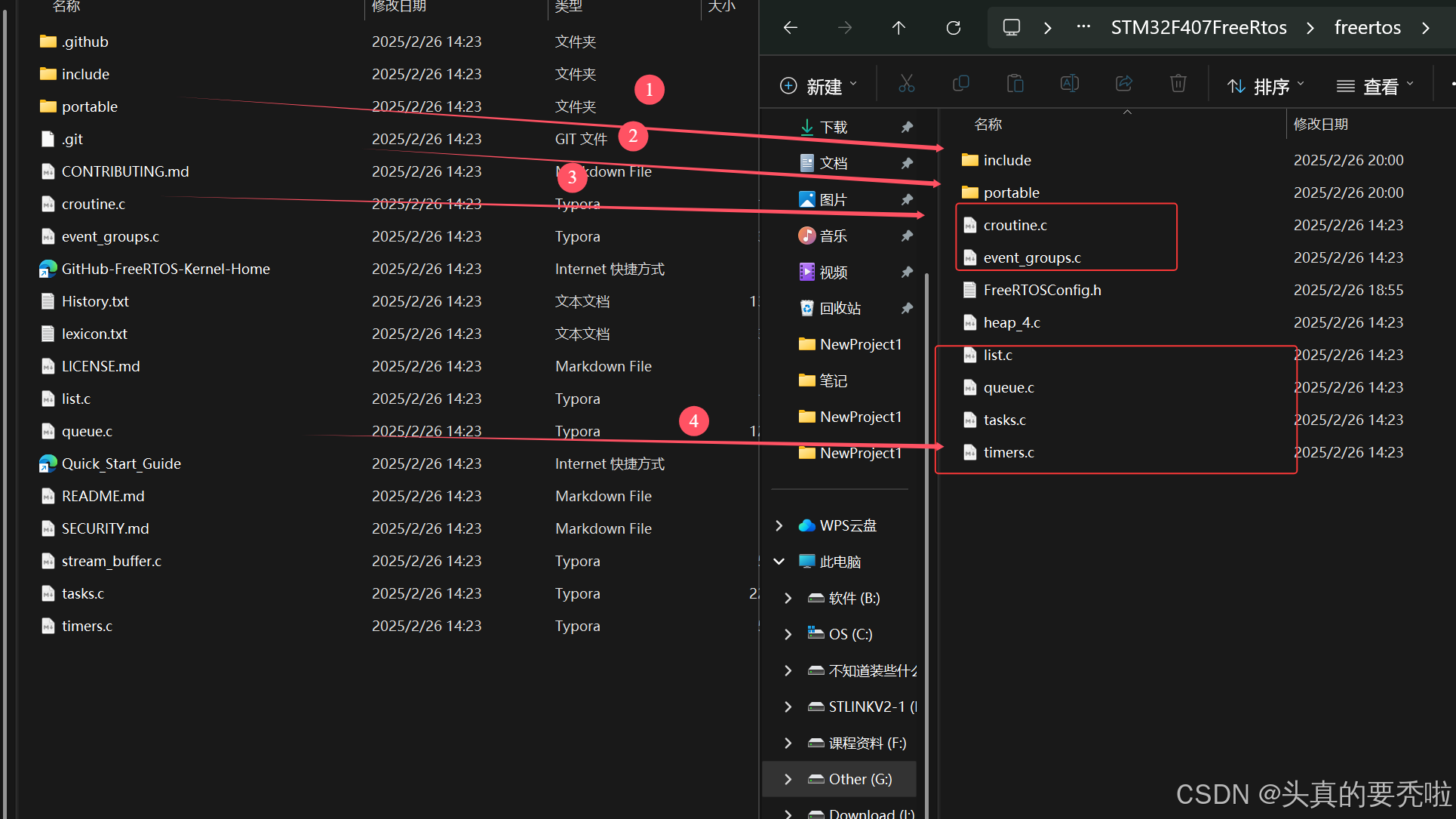The width and height of the screenshot is (1456, 819).
Task: Collapse the 此电脑 tree node
Action: pos(779,562)
